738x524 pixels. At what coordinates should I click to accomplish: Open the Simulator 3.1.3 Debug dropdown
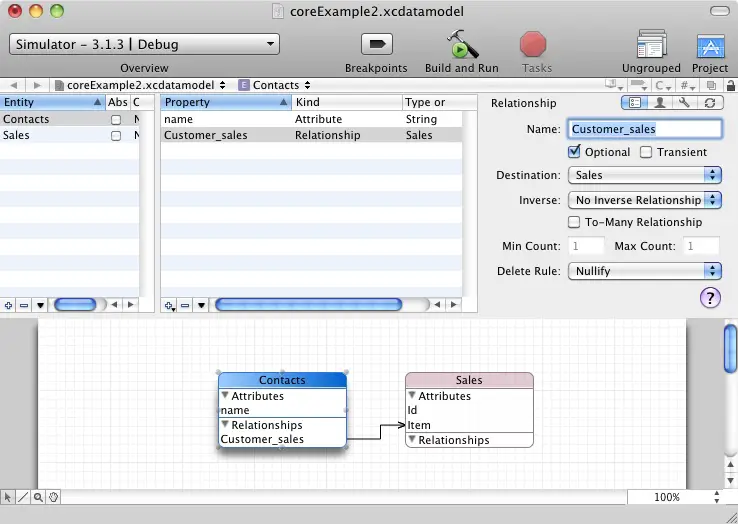pos(144,45)
